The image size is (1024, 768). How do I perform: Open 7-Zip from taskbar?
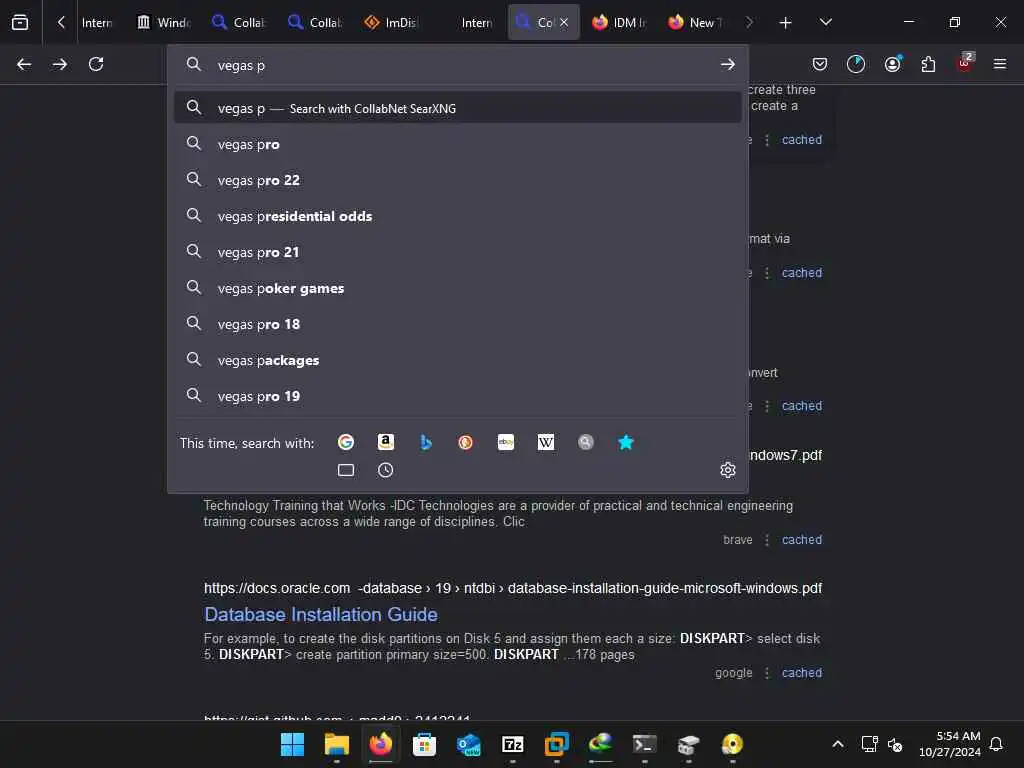tap(513, 744)
